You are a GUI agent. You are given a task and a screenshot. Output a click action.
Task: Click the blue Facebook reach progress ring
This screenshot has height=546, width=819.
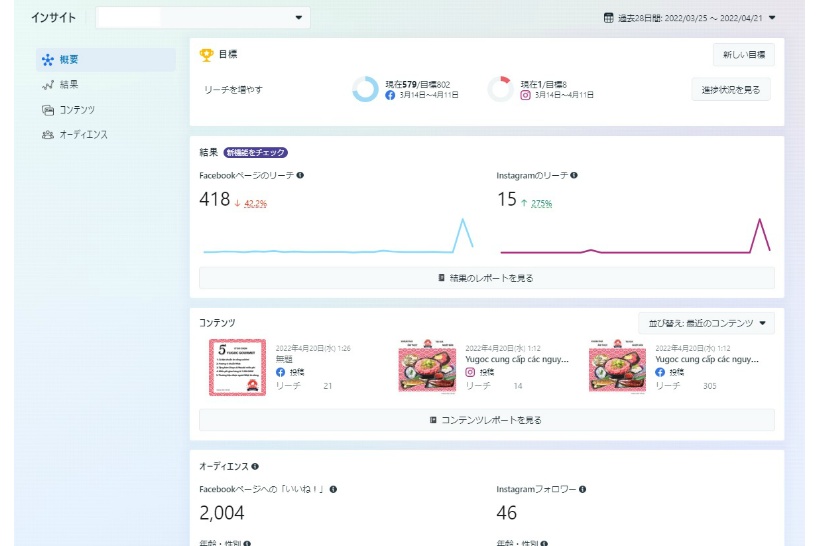click(365, 89)
